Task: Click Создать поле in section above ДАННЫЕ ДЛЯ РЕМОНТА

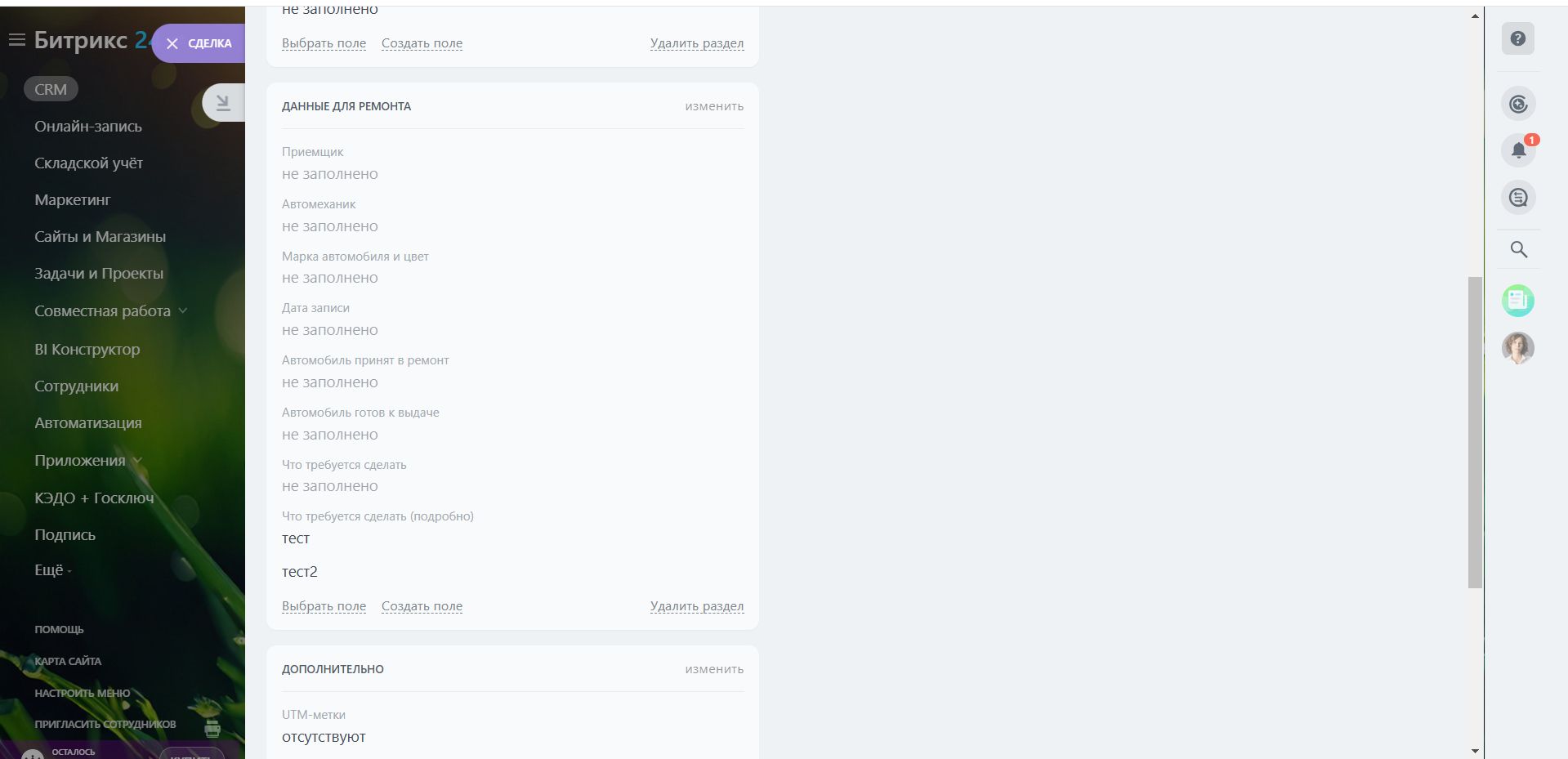Action: pyautogui.click(x=422, y=43)
